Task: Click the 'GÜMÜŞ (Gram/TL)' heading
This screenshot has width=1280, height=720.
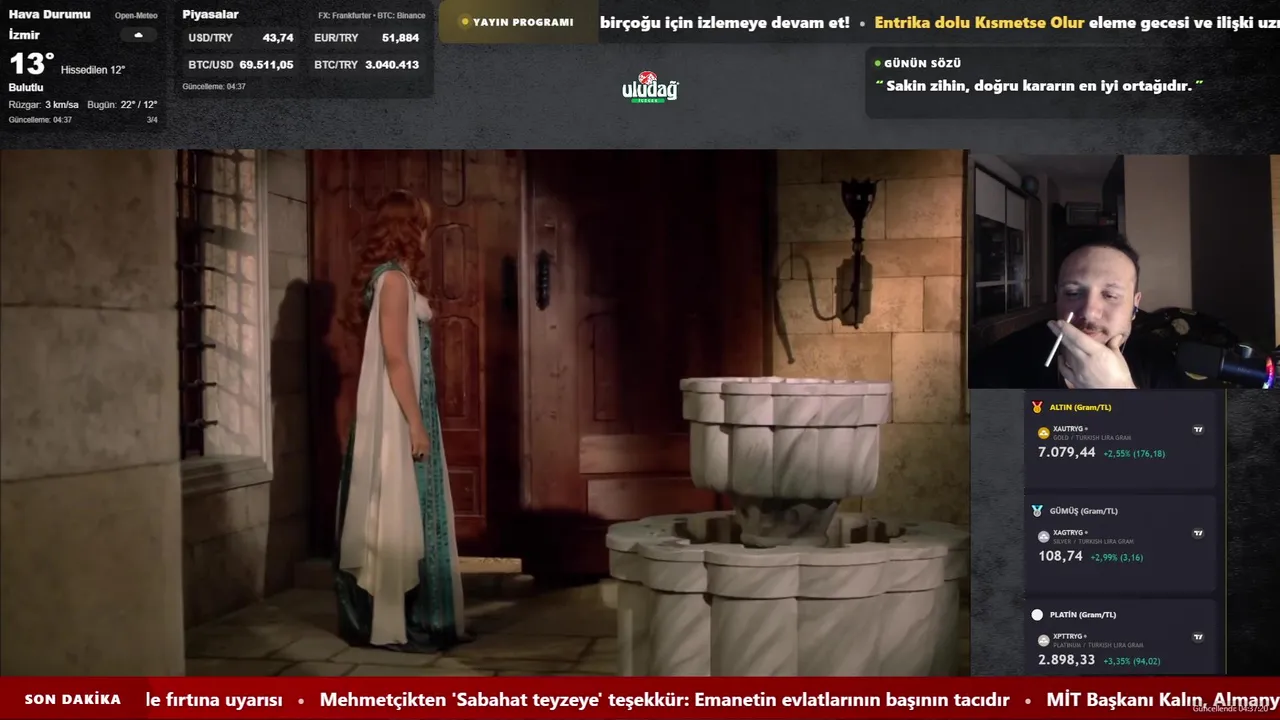Action: click(x=1084, y=511)
